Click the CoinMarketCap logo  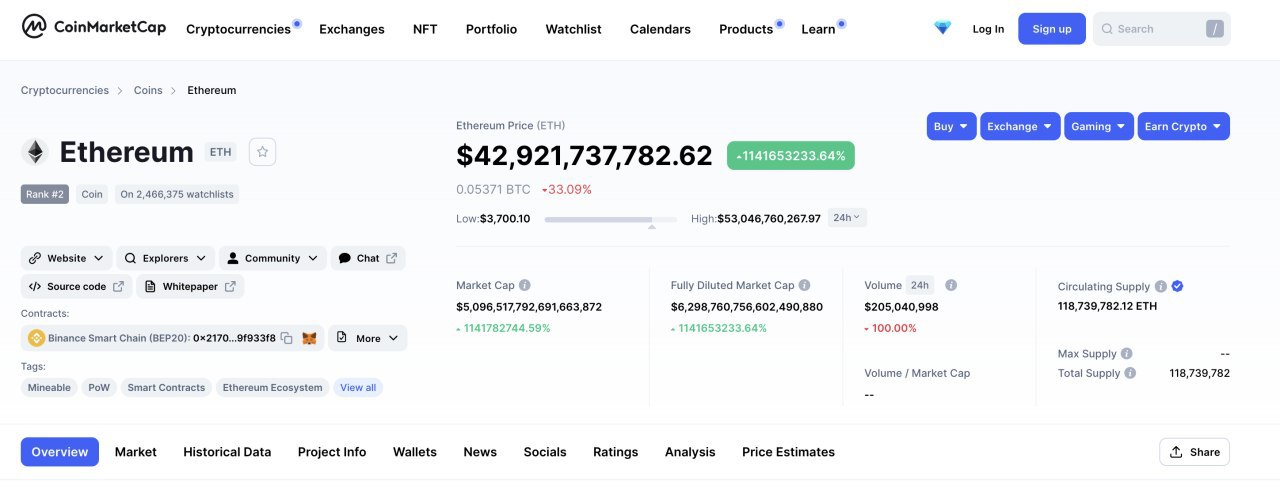pyautogui.click(x=94, y=27)
